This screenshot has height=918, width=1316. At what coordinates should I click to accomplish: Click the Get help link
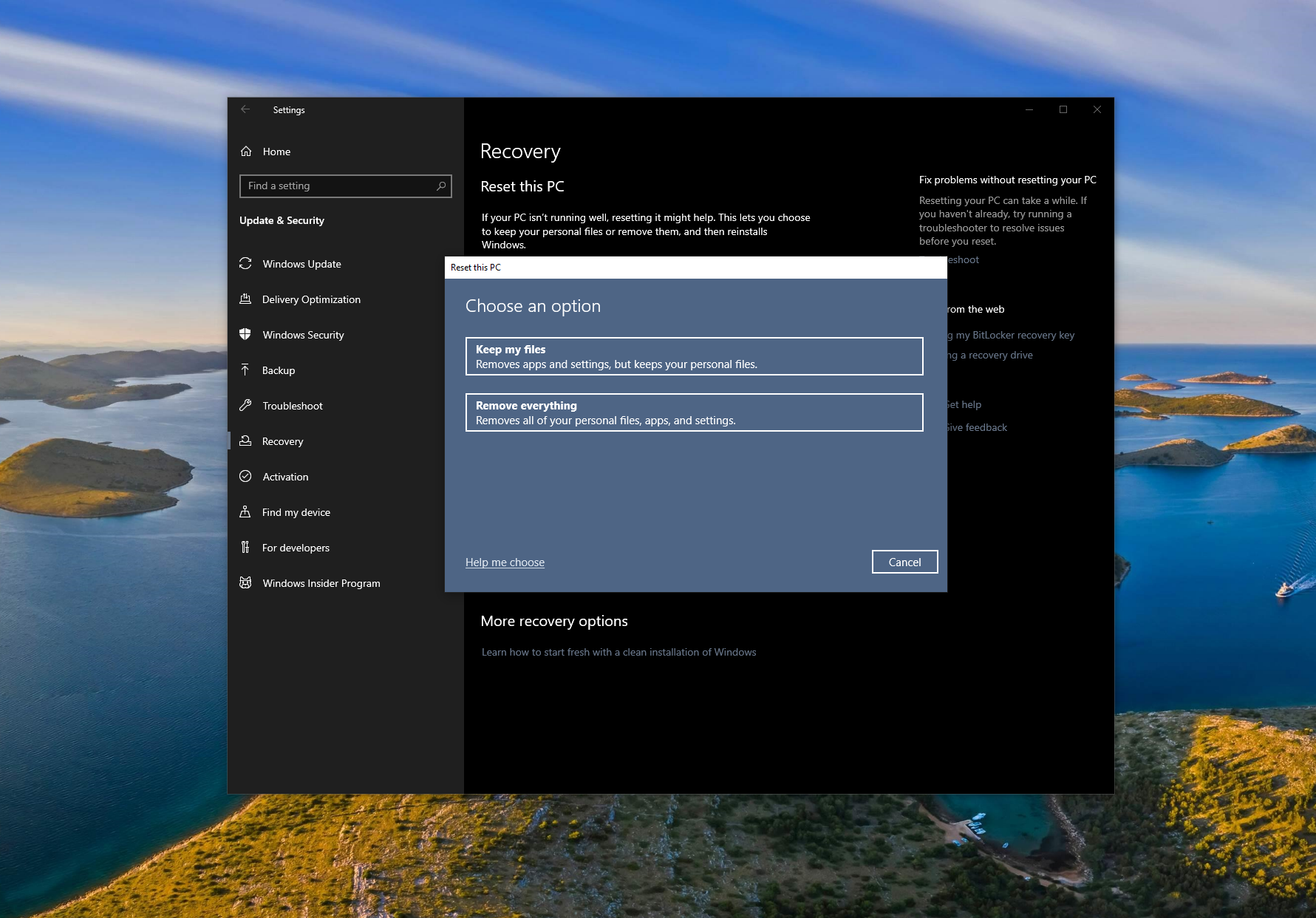coord(964,404)
